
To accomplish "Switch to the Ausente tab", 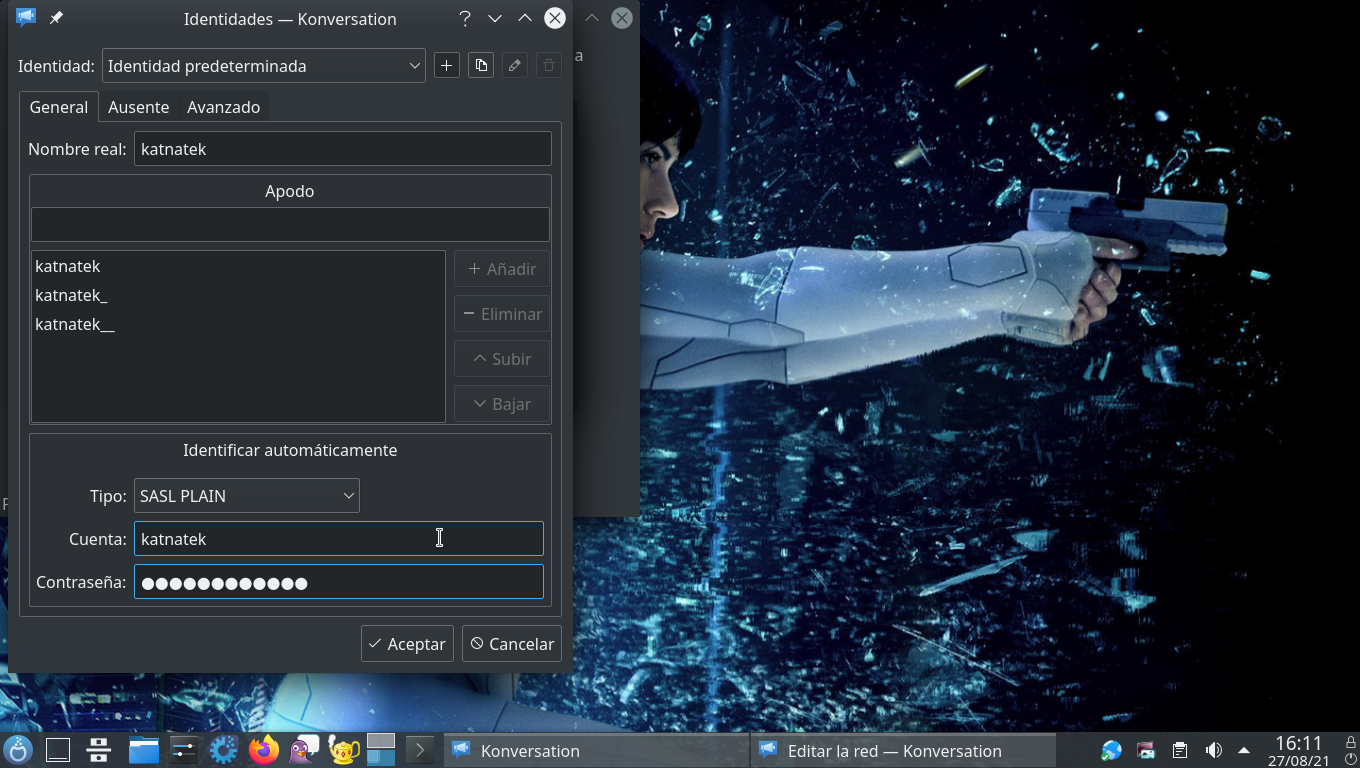I will pos(139,107).
